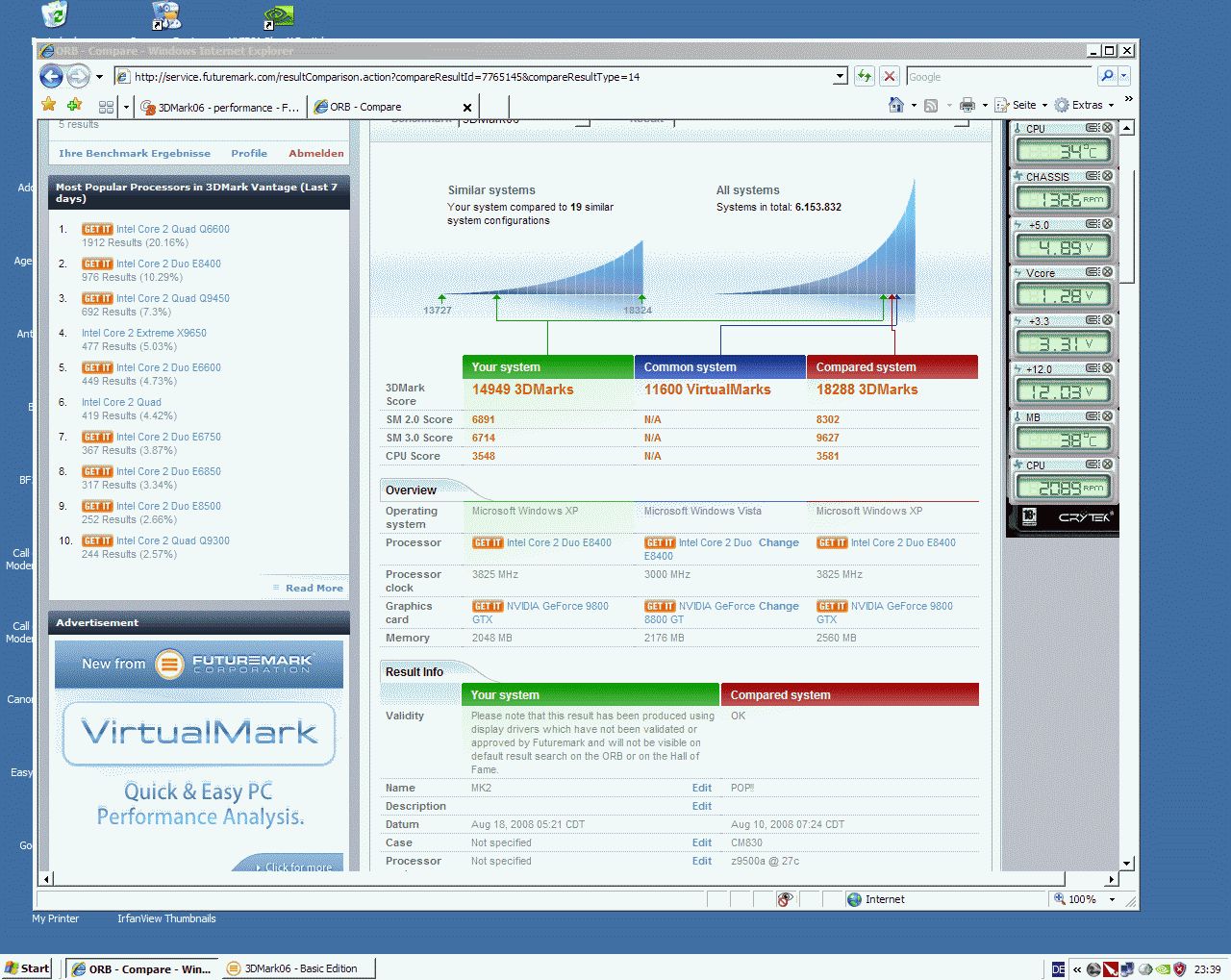Open the Seite menu

pos(1020,106)
